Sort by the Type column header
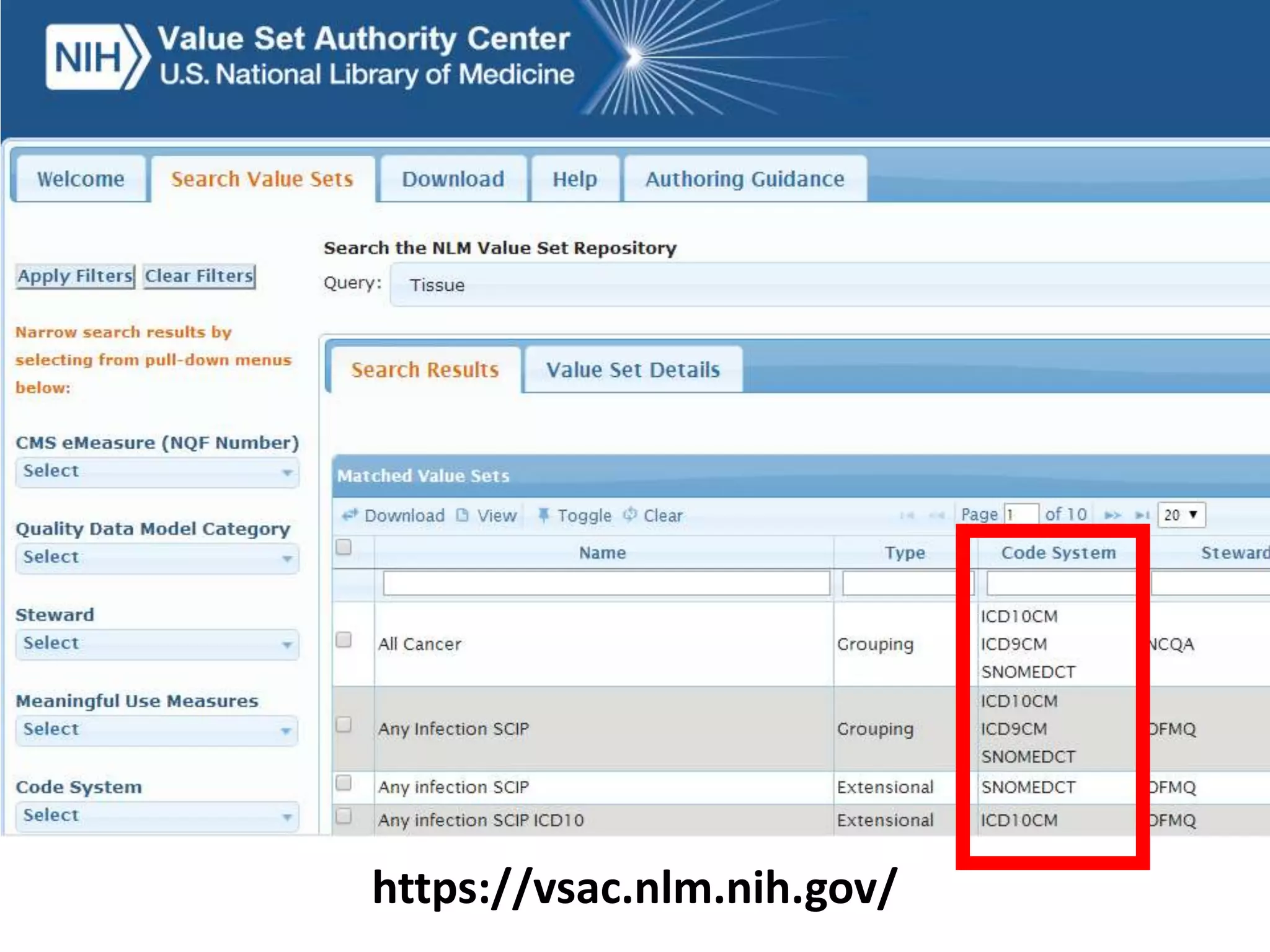This screenshot has width=1270, height=952. (905, 553)
